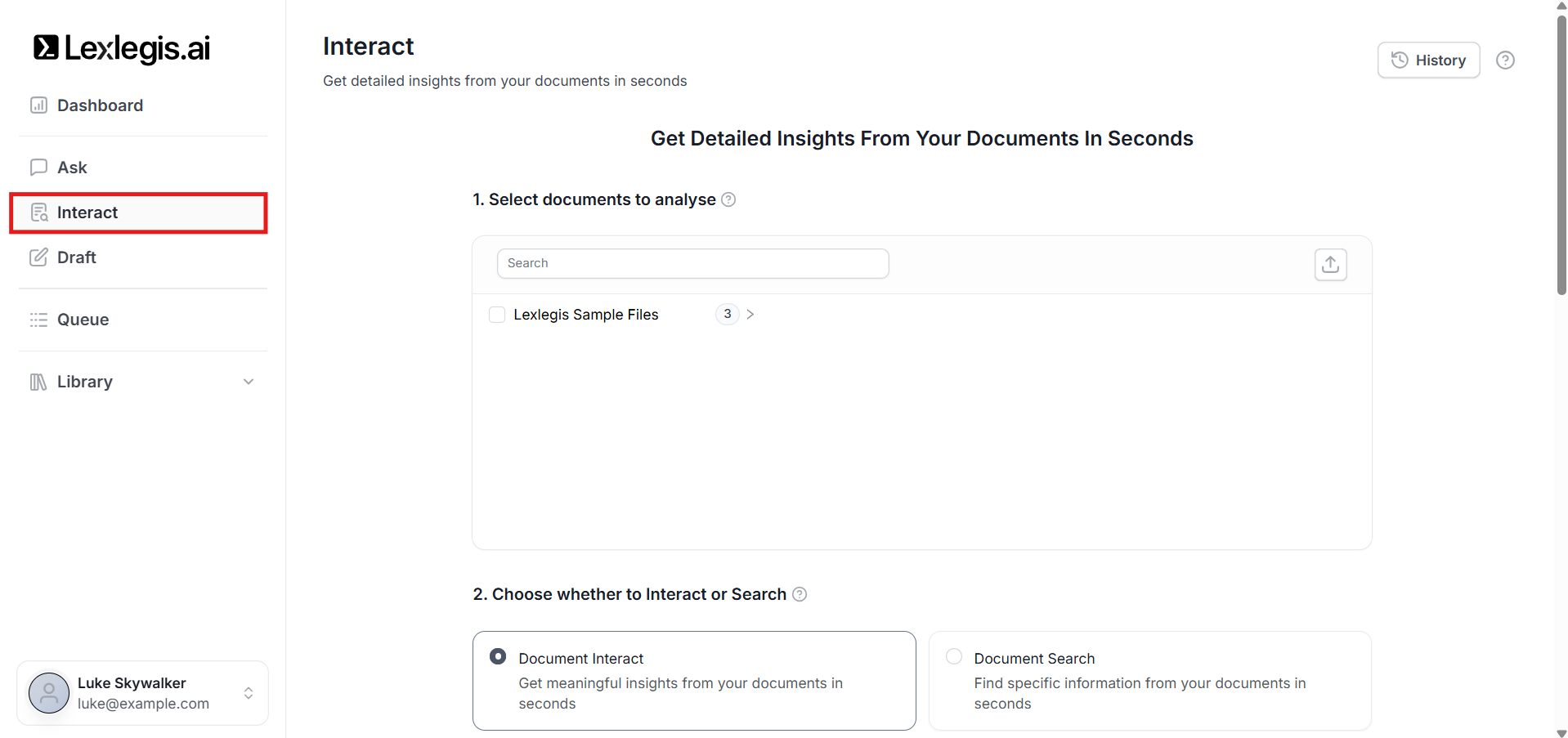Click the Draft pencil icon in sidebar

(x=38, y=257)
